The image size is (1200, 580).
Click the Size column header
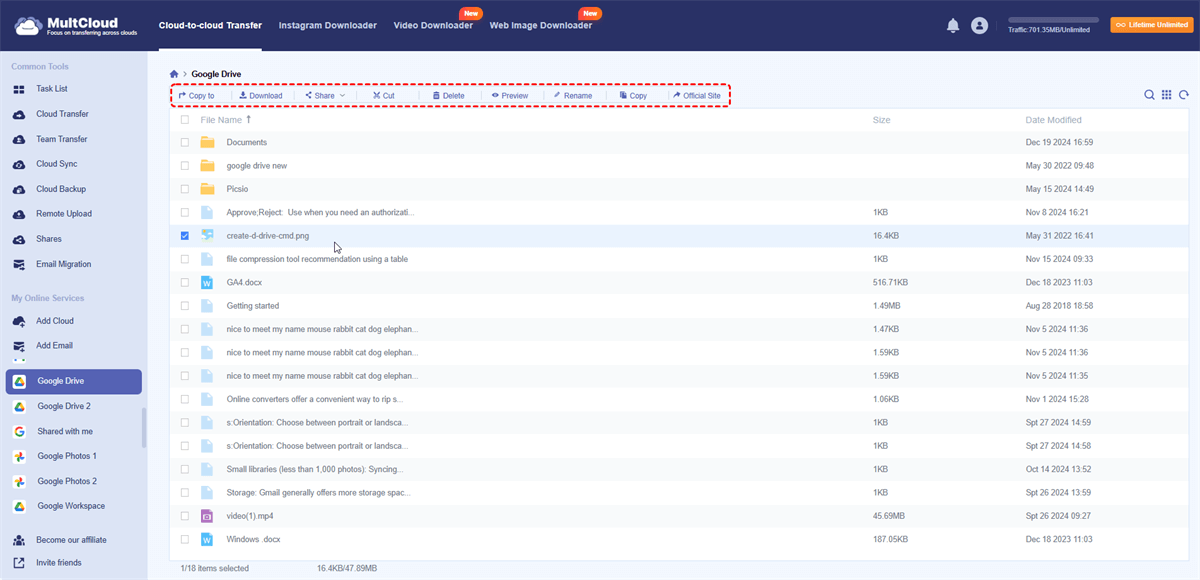coord(881,120)
